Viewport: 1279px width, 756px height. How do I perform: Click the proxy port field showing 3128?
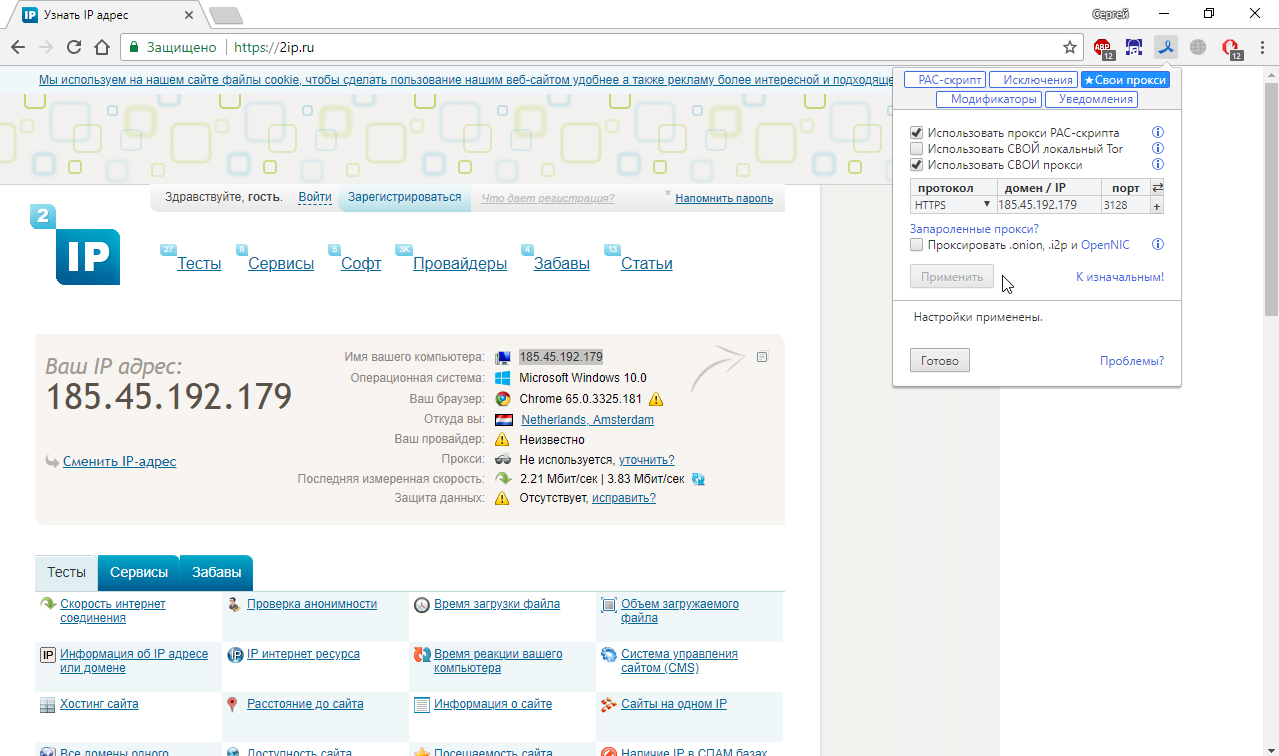[1125, 205]
